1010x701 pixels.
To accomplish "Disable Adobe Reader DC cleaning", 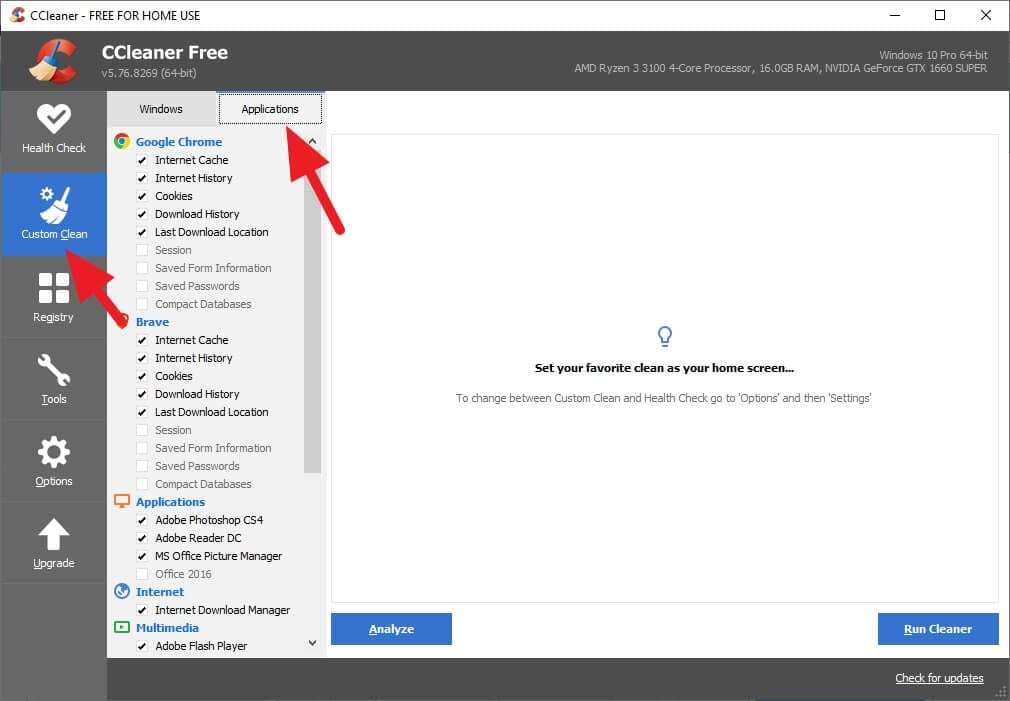I will point(143,537).
